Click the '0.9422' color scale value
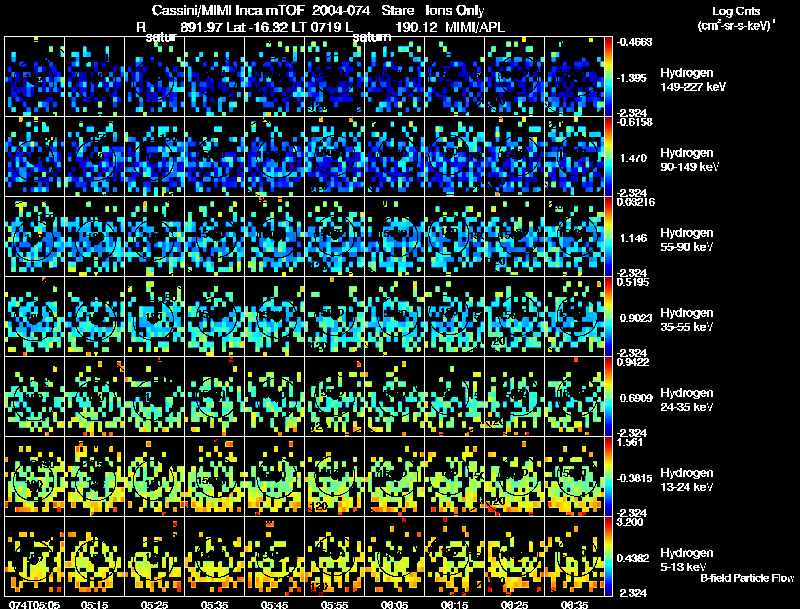Image resolution: width=800 pixels, height=609 pixels. (x=633, y=362)
